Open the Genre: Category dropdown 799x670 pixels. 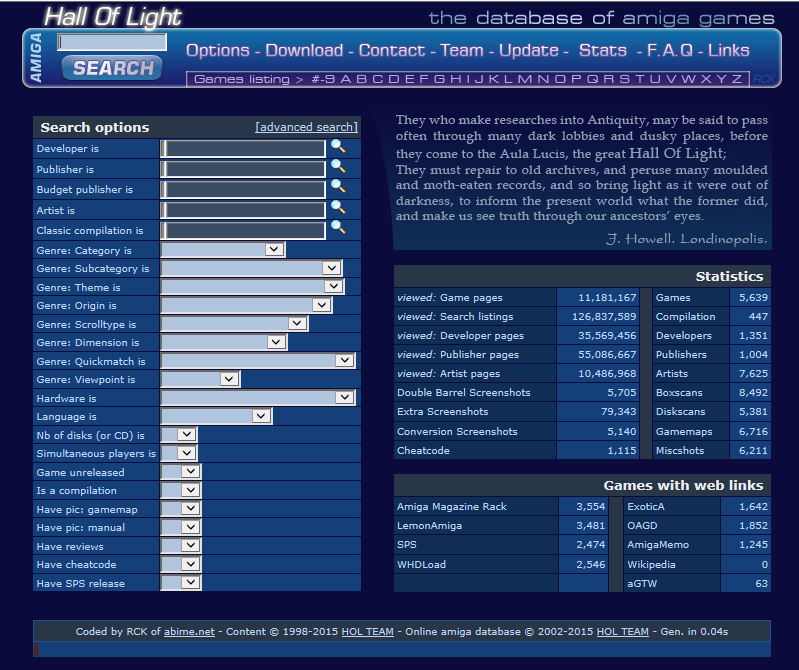click(223, 250)
